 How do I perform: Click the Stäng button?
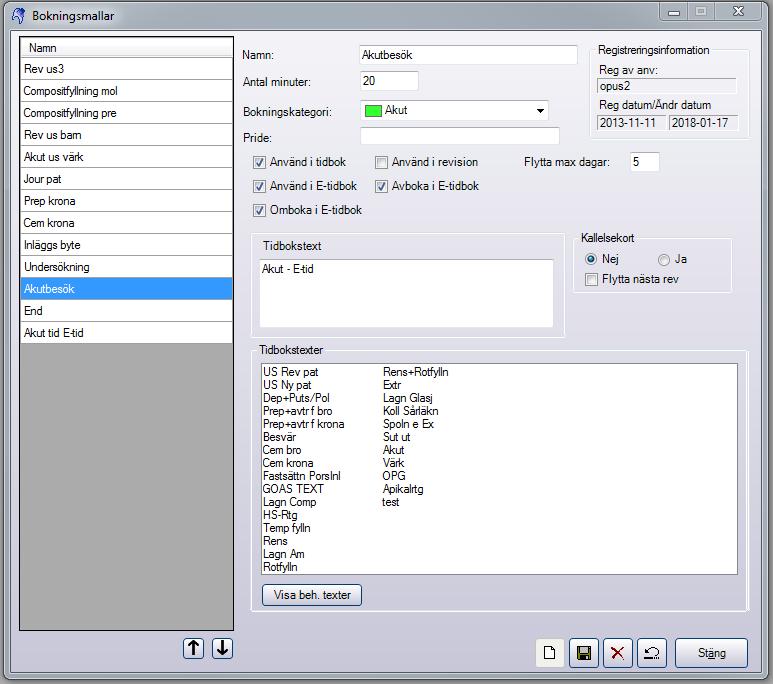point(711,653)
